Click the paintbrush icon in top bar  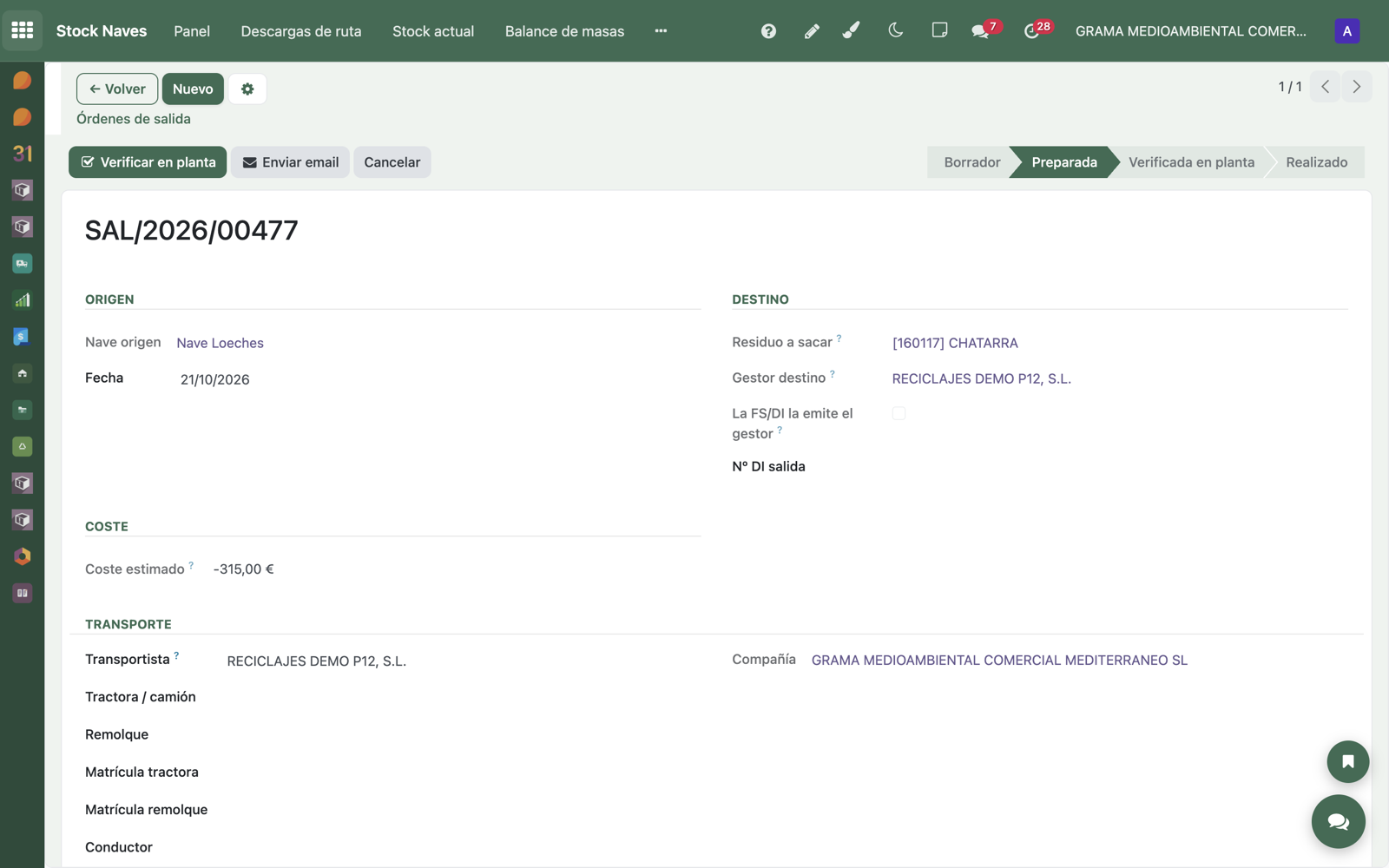(x=852, y=31)
